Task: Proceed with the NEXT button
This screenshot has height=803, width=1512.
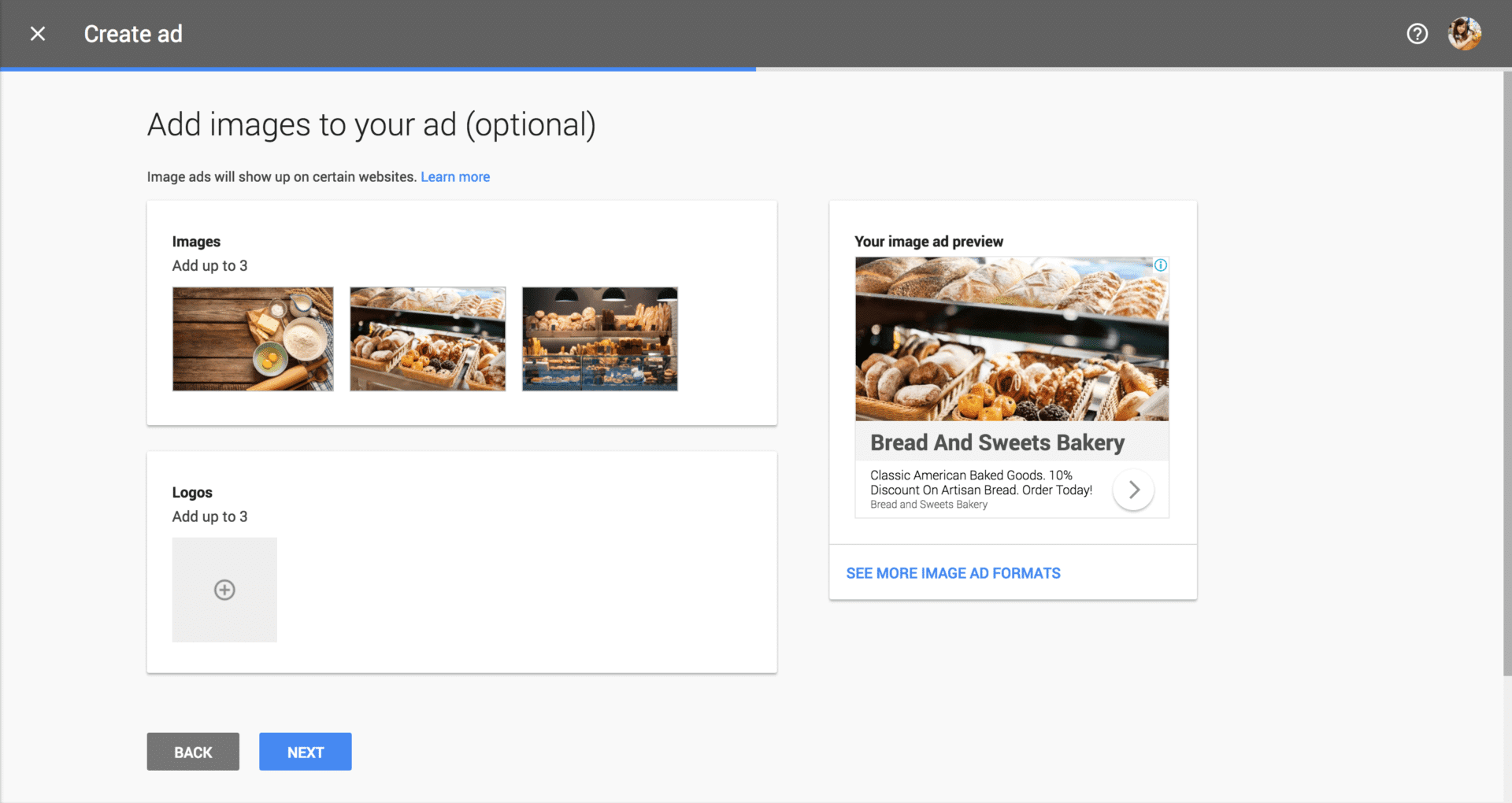Action: coord(305,752)
